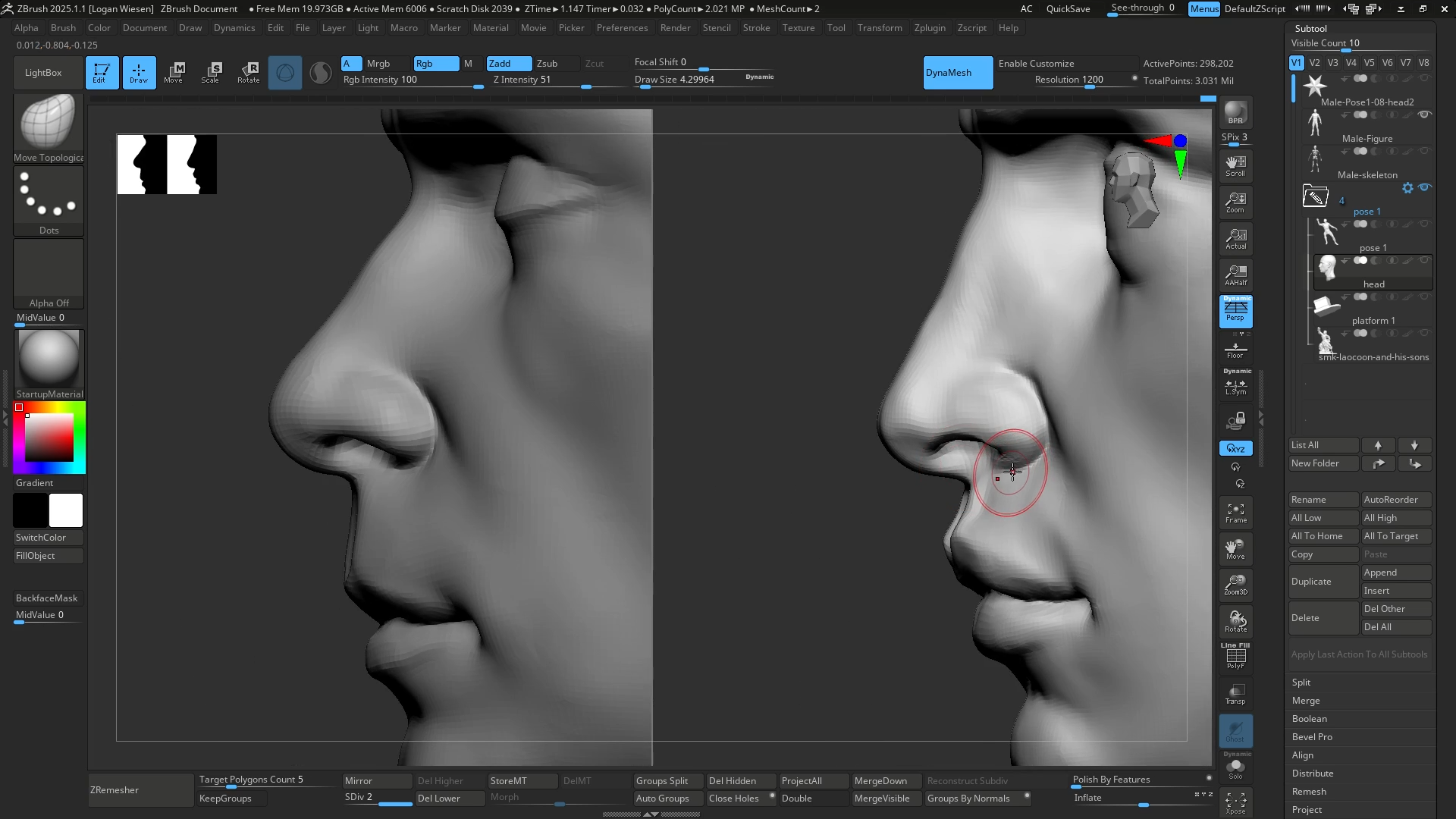Select the Zoom3D icon
1456x819 pixels.
pos(1235,585)
